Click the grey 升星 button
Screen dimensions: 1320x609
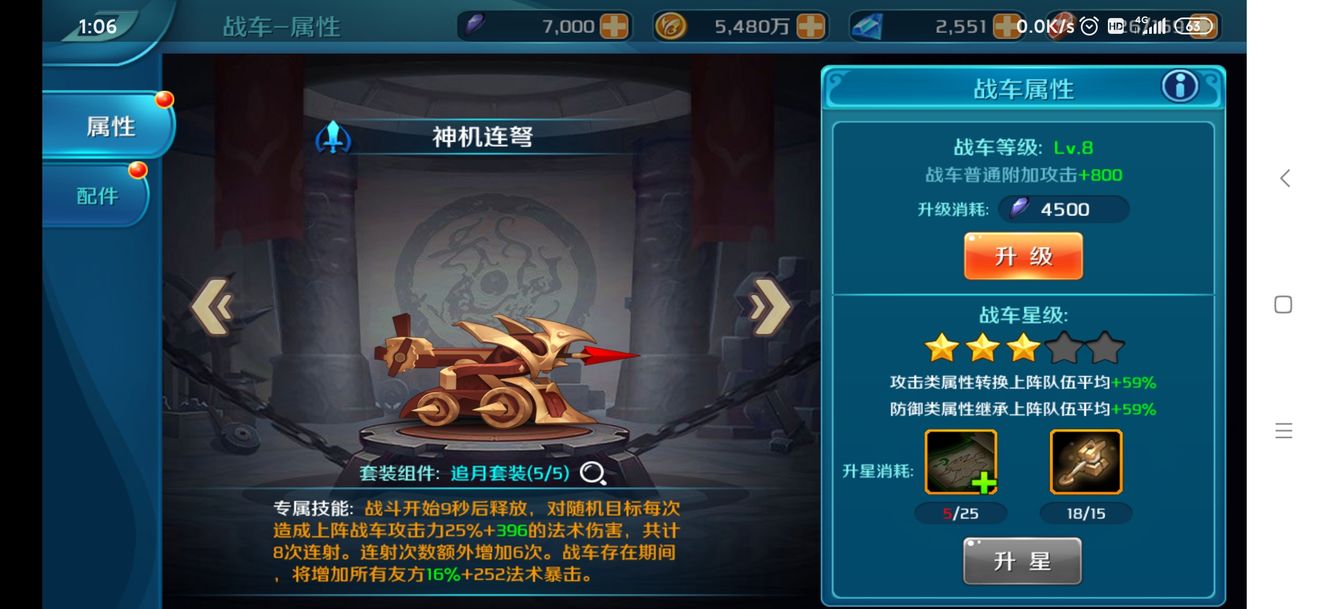[x=1022, y=561]
